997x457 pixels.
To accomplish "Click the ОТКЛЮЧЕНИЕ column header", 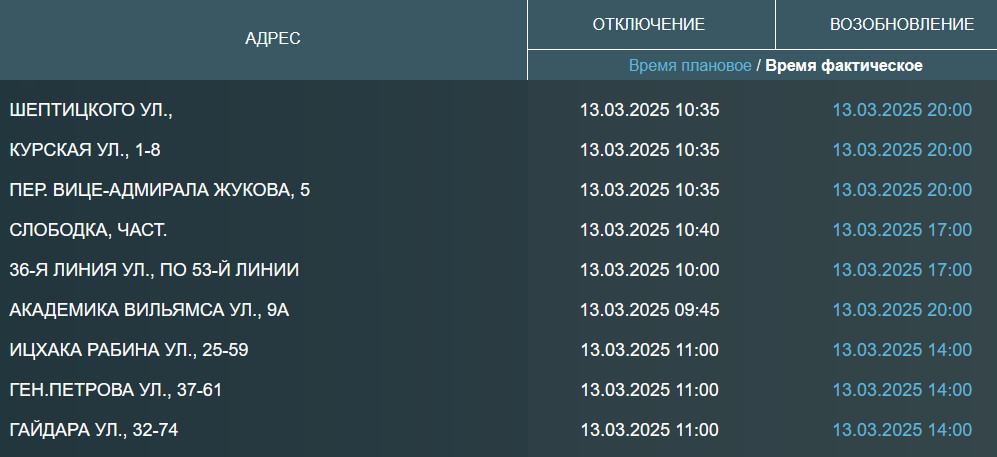I will 649,24.
